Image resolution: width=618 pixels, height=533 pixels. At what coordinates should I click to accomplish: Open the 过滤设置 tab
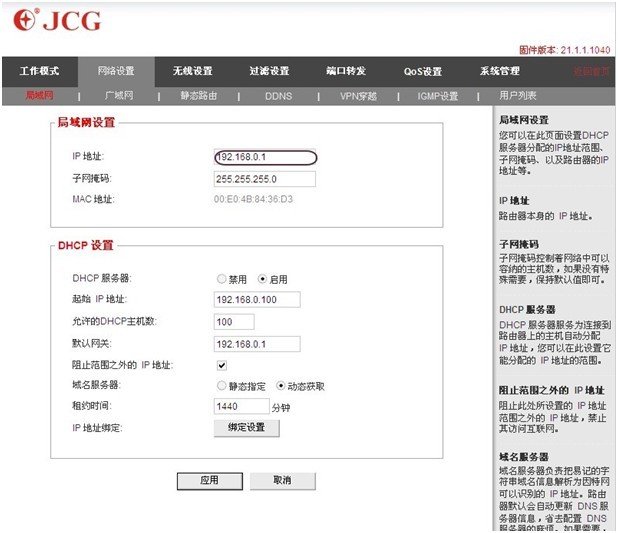click(269, 71)
